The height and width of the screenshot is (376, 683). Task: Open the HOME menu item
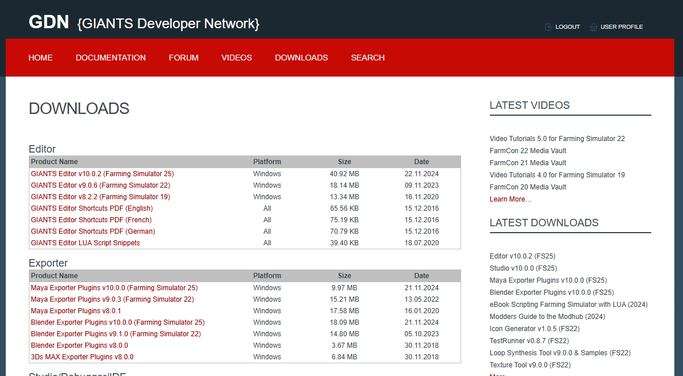tap(41, 58)
